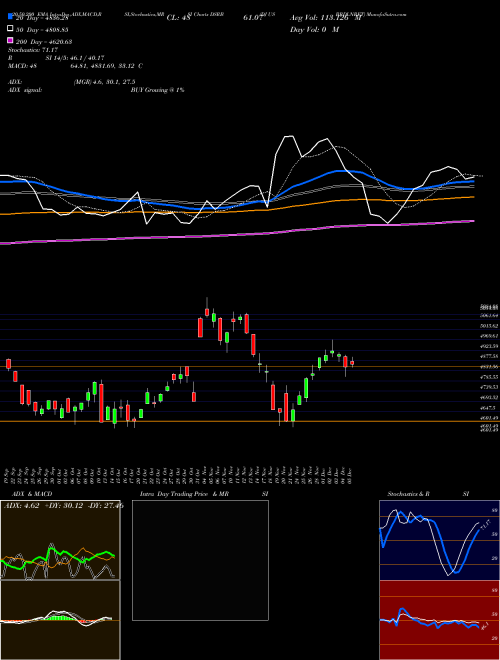The height and width of the screenshot is (660, 500).
Task: Click the first red candlestick on the left
Action: (x=8, y=365)
